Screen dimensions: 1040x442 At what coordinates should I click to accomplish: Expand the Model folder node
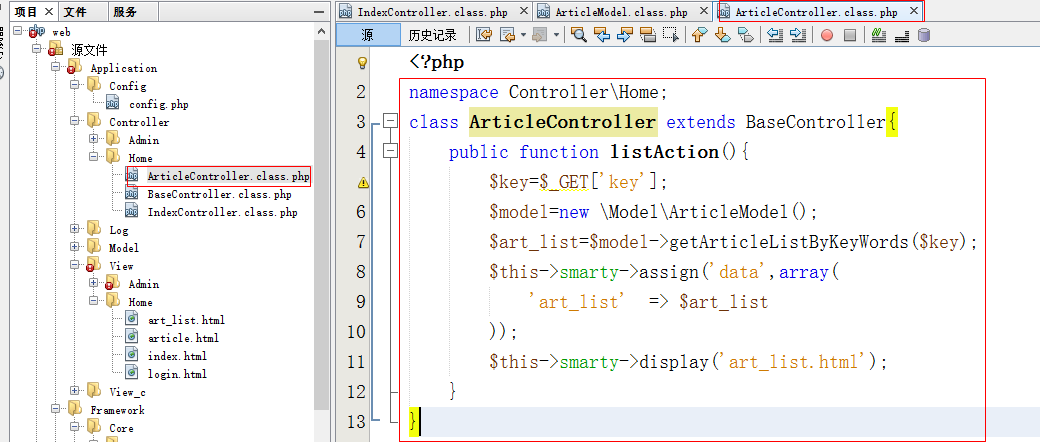pyautogui.click(x=76, y=248)
